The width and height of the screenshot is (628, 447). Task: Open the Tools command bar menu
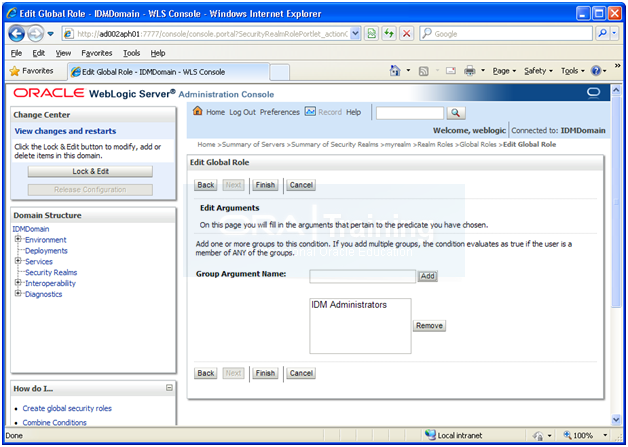coord(573,71)
